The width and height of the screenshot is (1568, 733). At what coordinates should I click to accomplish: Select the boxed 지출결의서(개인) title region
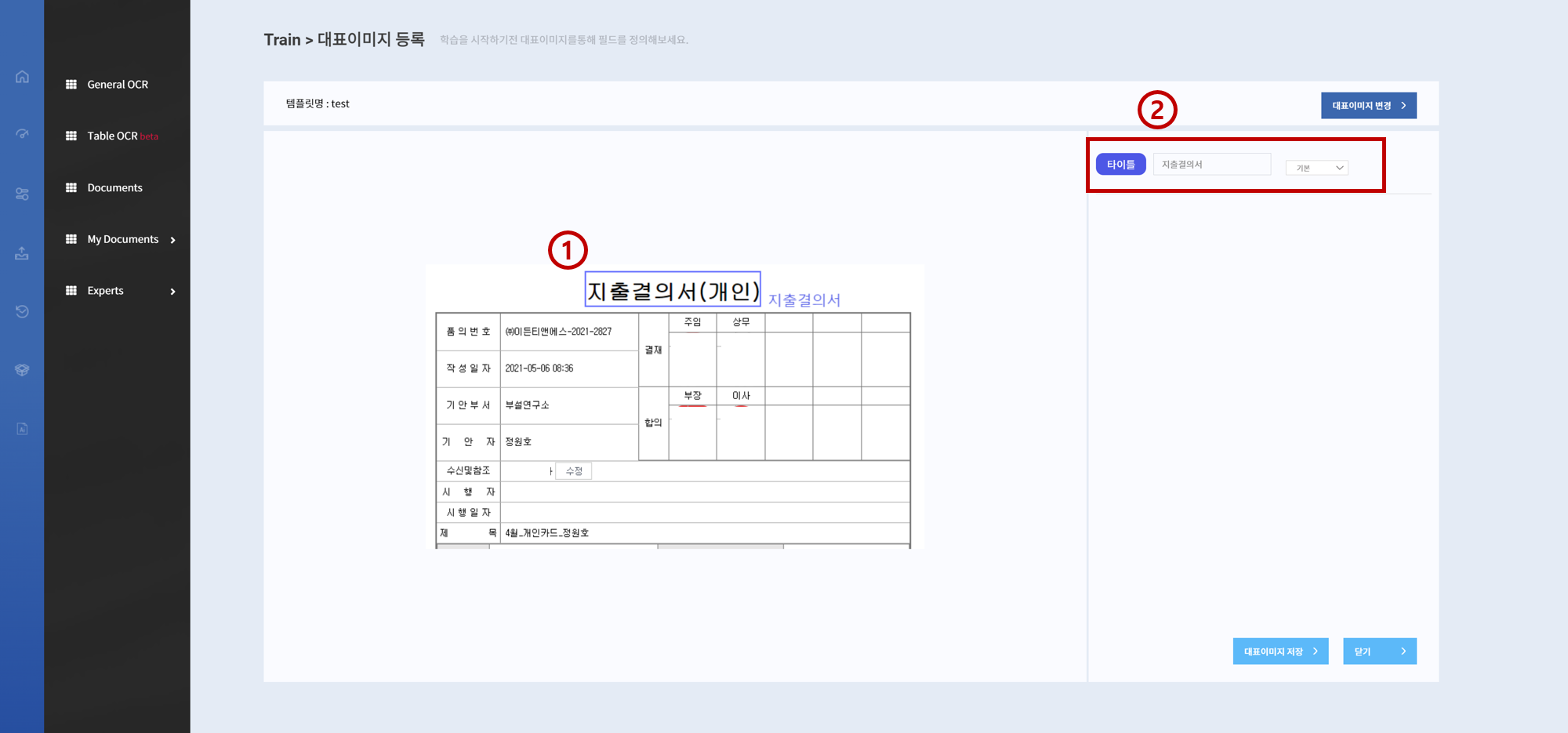(673, 289)
